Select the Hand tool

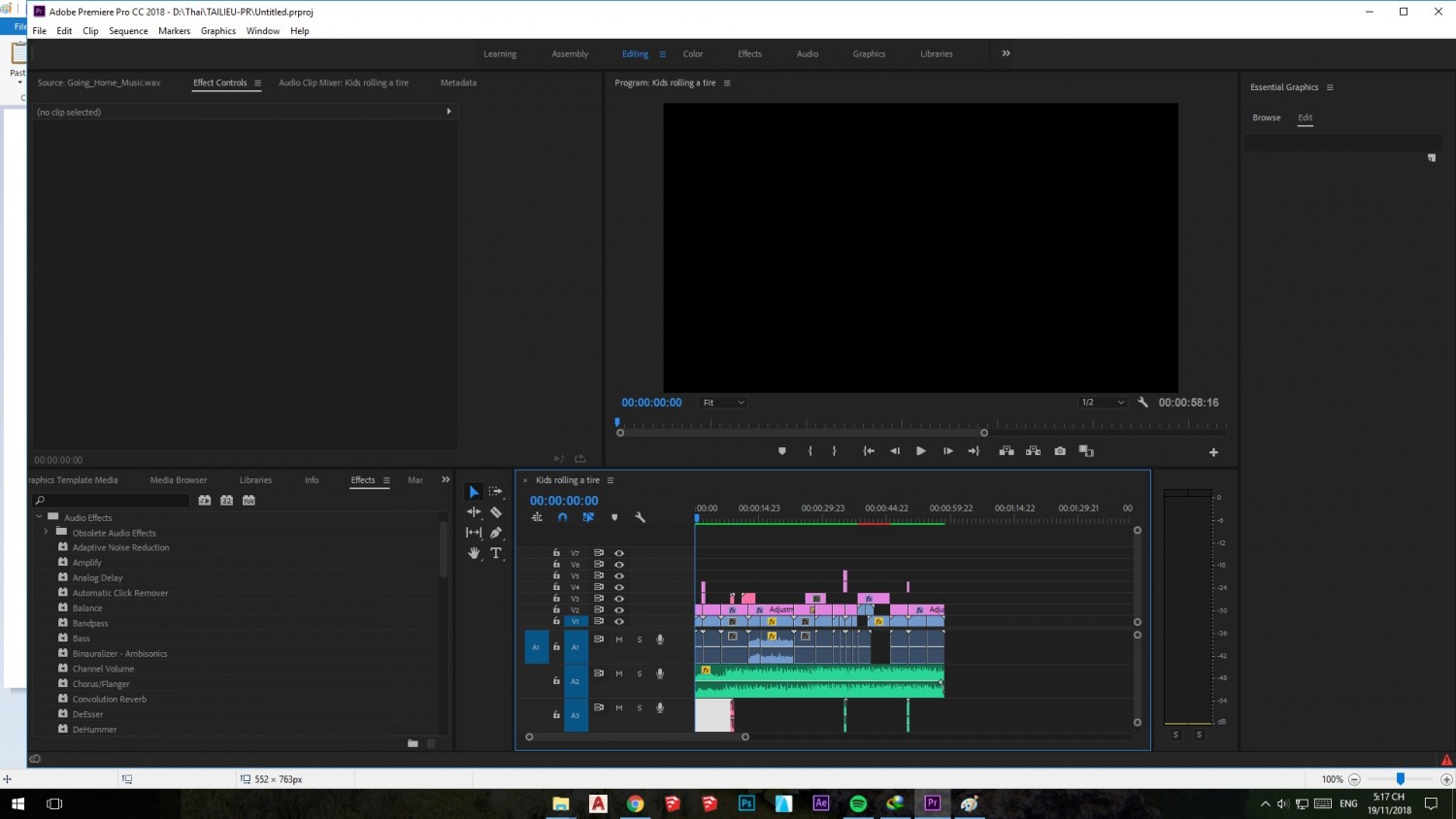click(474, 553)
